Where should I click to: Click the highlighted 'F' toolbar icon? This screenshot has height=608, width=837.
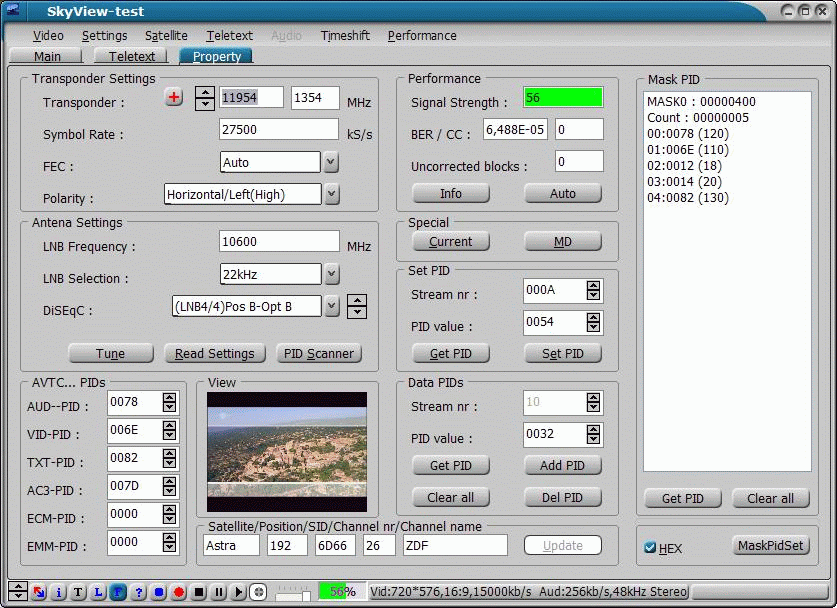tap(119, 592)
